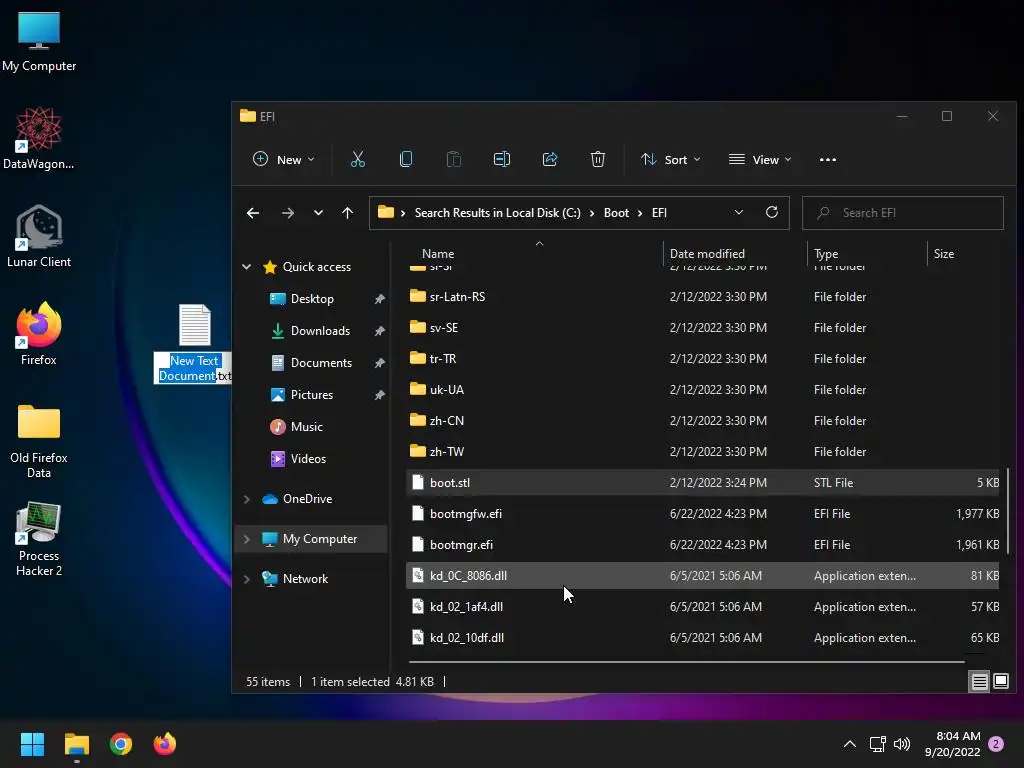Screen dimensions: 1024x768
Task: Open the New item dropdown
Action: pos(283,159)
